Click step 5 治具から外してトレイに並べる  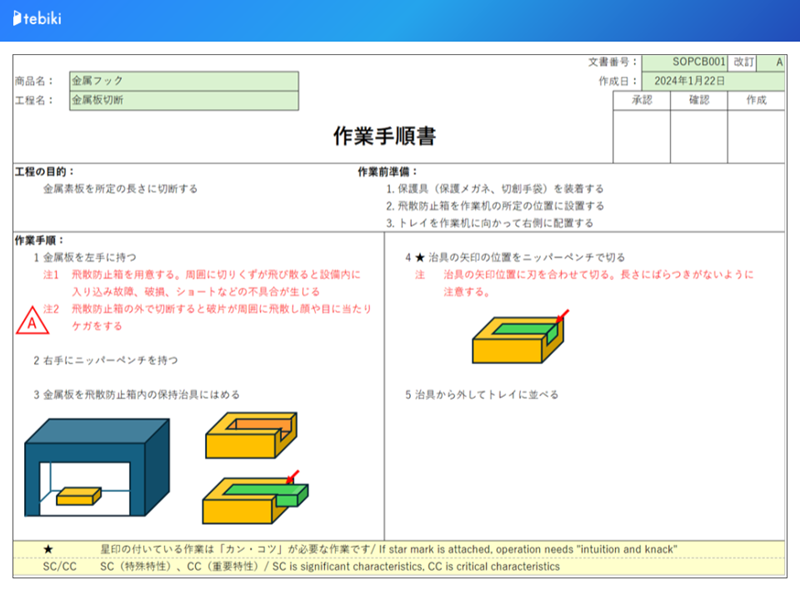[482, 394]
